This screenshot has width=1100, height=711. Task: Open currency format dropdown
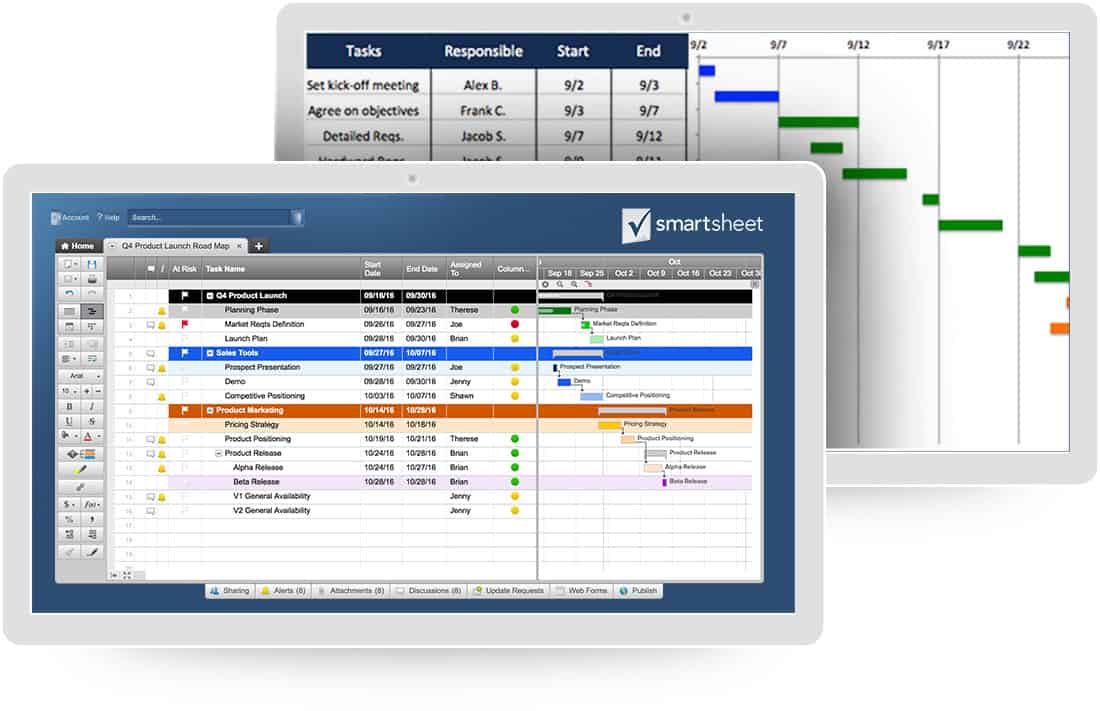click(69, 504)
